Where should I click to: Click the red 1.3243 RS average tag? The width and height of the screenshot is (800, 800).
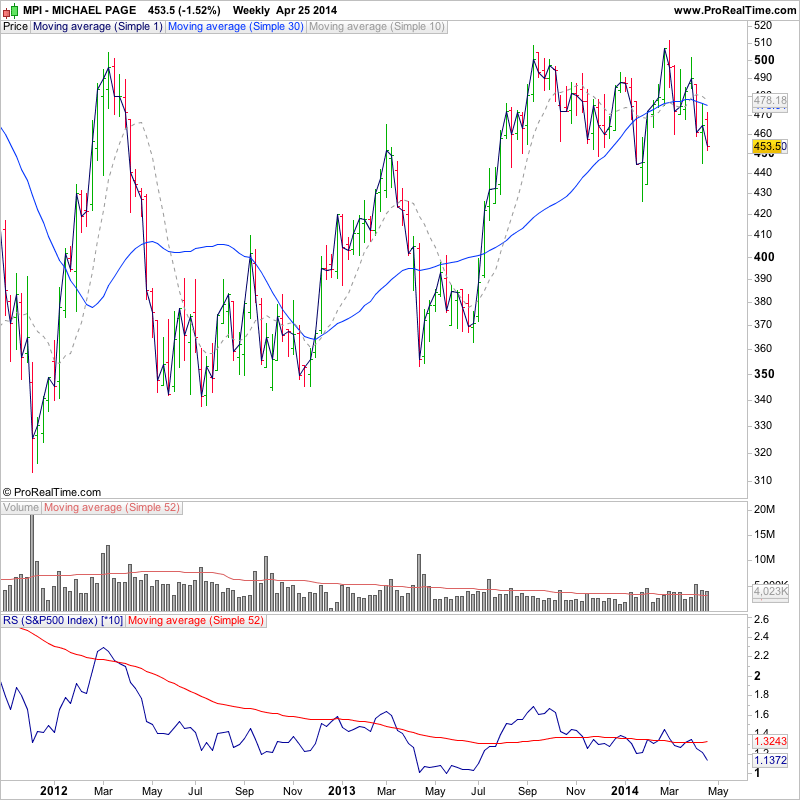[770, 741]
